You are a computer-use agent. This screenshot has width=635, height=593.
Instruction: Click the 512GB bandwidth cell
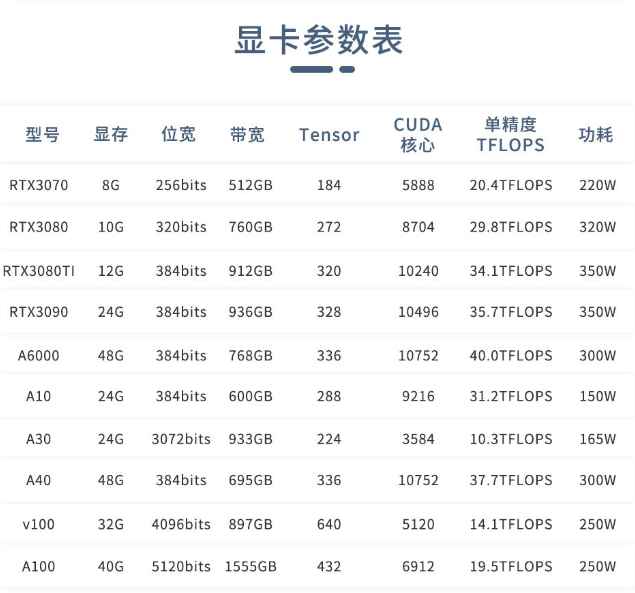pyautogui.click(x=251, y=185)
